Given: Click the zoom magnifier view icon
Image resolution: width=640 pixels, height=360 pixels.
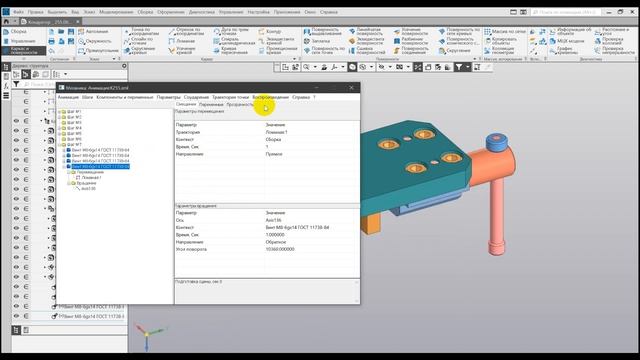Looking at the screenshot, I should [x=306, y=67].
